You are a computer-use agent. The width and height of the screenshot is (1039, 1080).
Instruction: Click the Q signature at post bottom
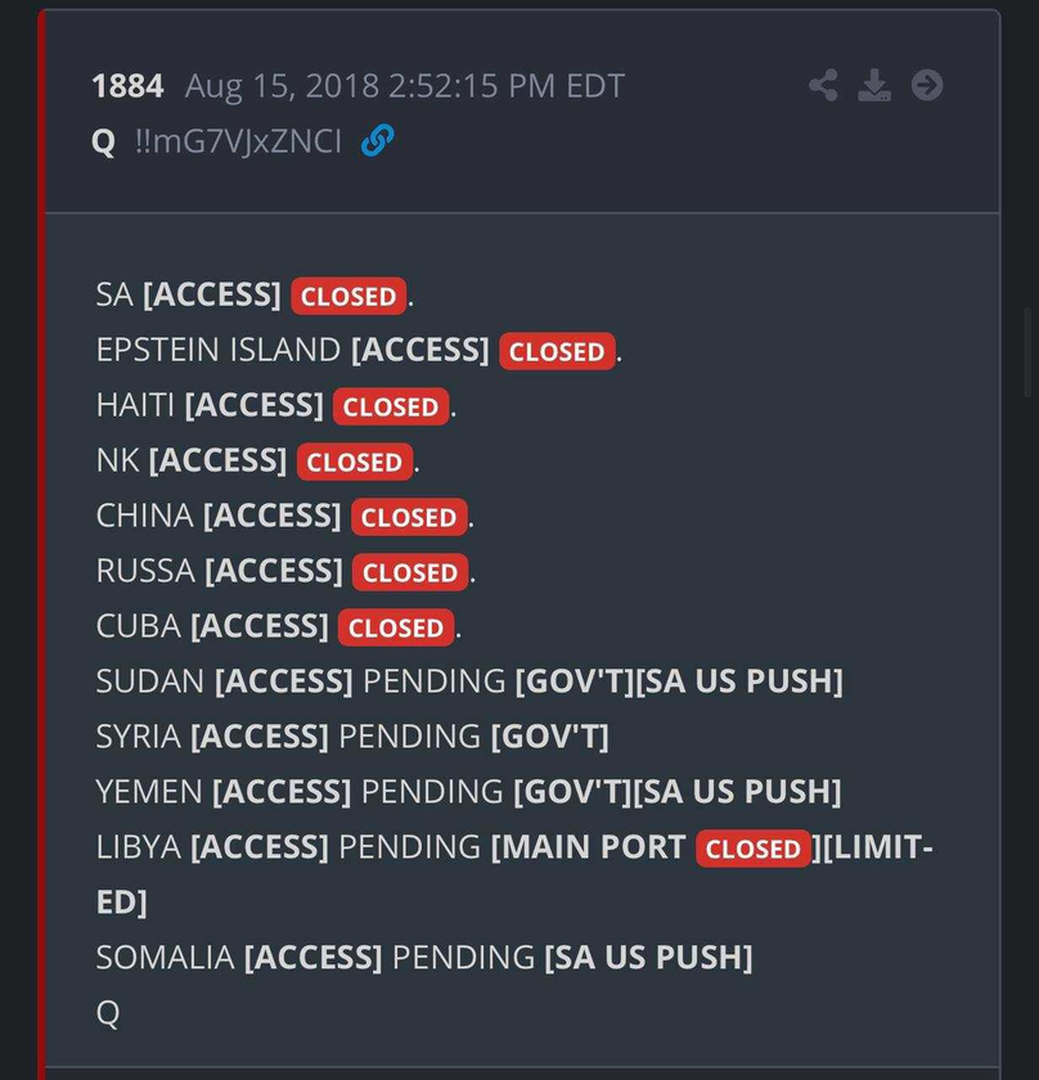click(x=107, y=1013)
